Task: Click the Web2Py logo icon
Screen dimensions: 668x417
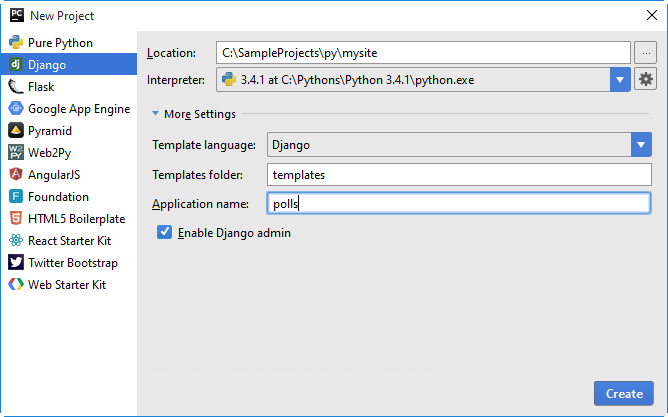Action: click(x=16, y=152)
